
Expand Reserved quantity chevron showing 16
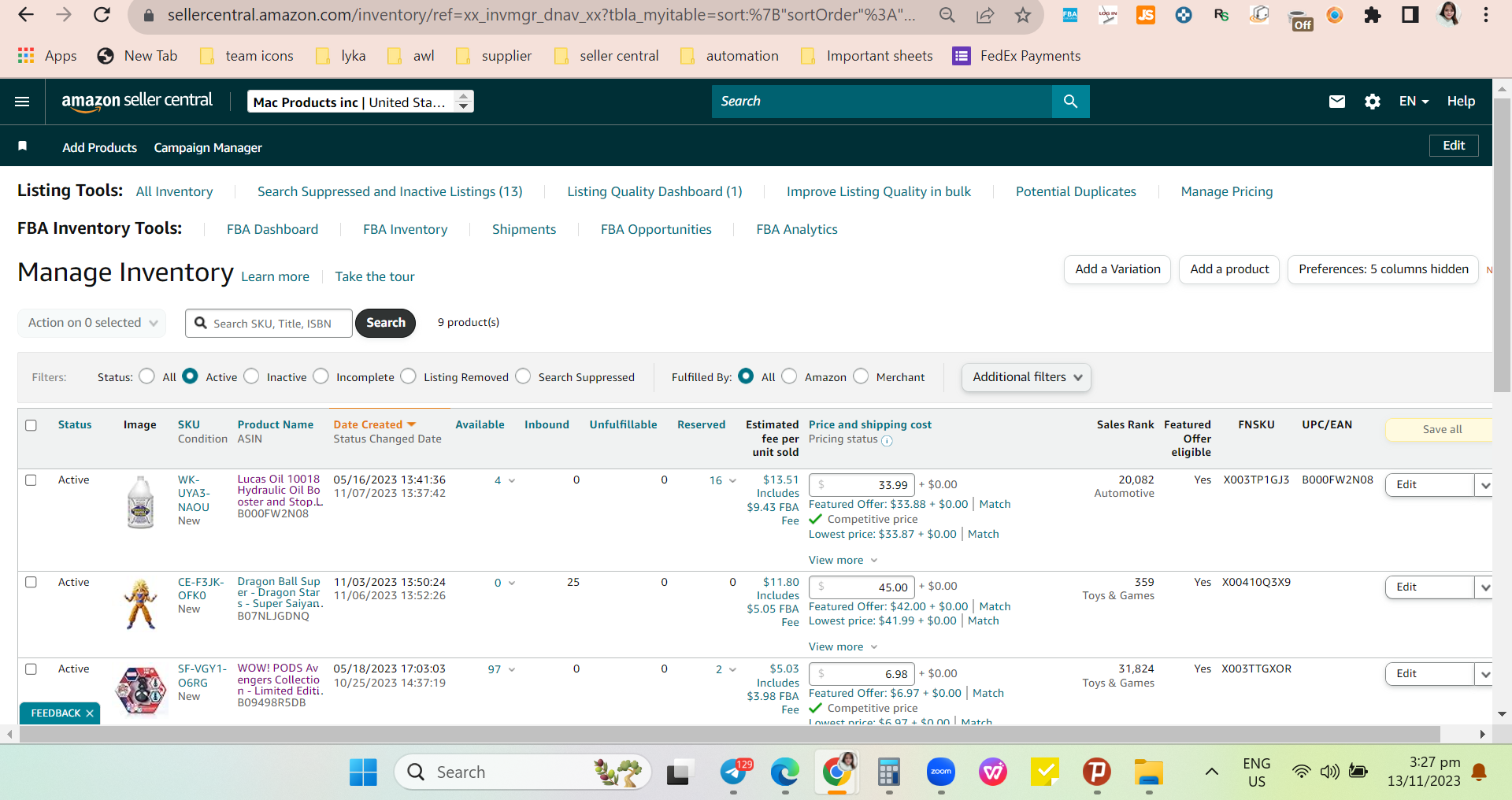[x=732, y=481]
